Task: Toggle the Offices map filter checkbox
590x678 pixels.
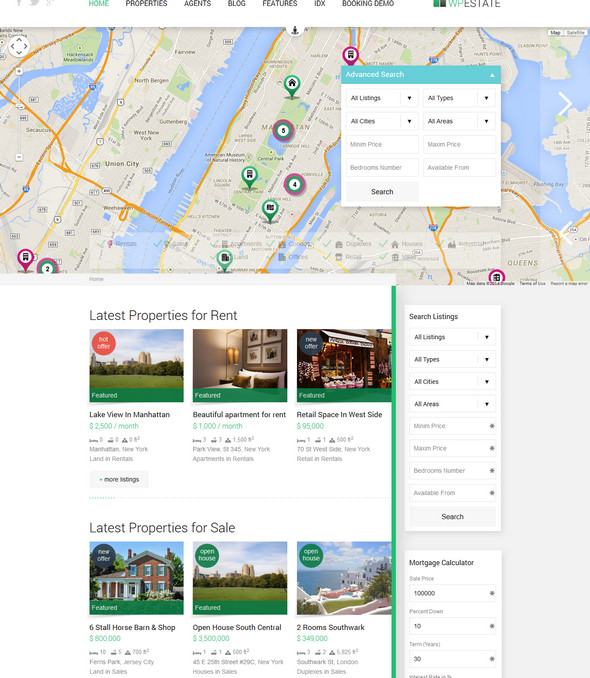Action: tap(270, 257)
